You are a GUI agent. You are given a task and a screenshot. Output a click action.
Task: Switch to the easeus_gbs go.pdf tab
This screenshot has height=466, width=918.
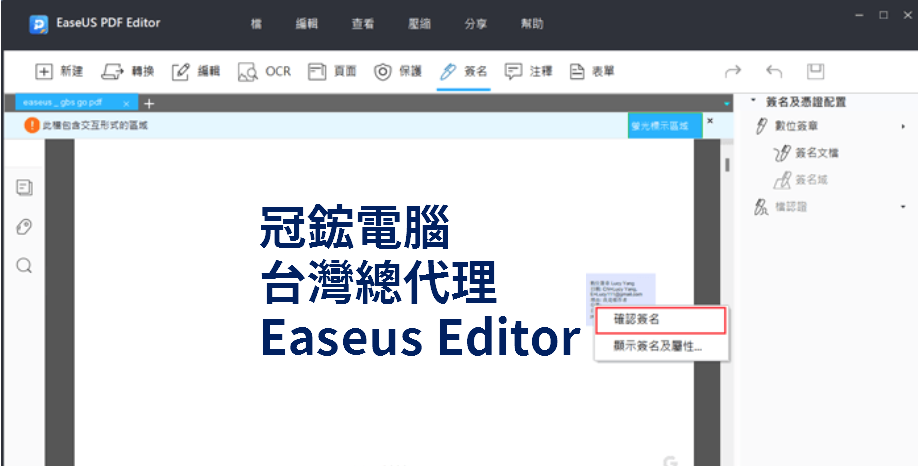tap(62, 102)
